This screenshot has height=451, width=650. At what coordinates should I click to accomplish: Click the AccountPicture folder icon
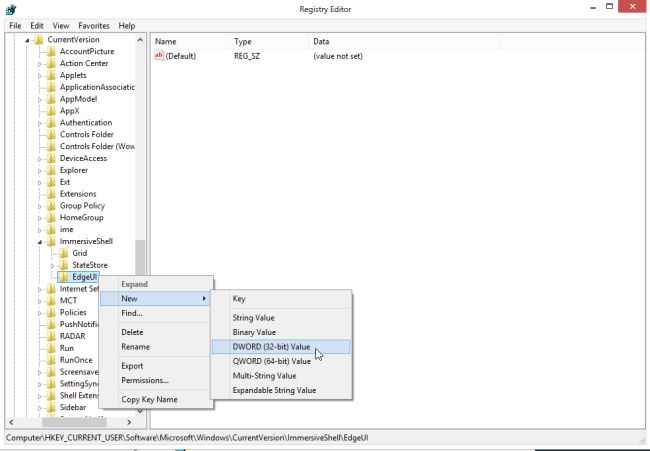(x=51, y=51)
